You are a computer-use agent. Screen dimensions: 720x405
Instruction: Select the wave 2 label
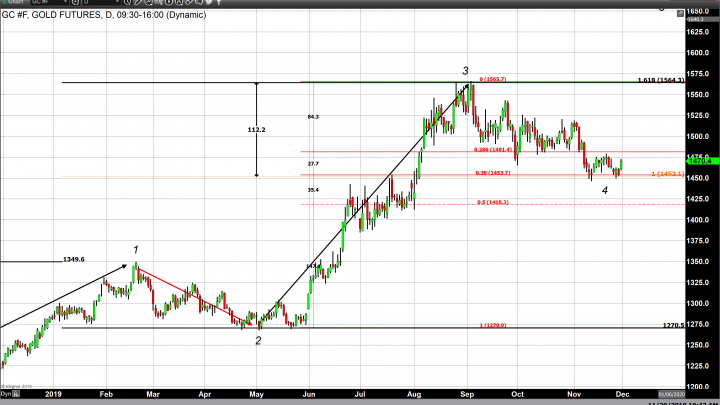pyautogui.click(x=258, y=341)
